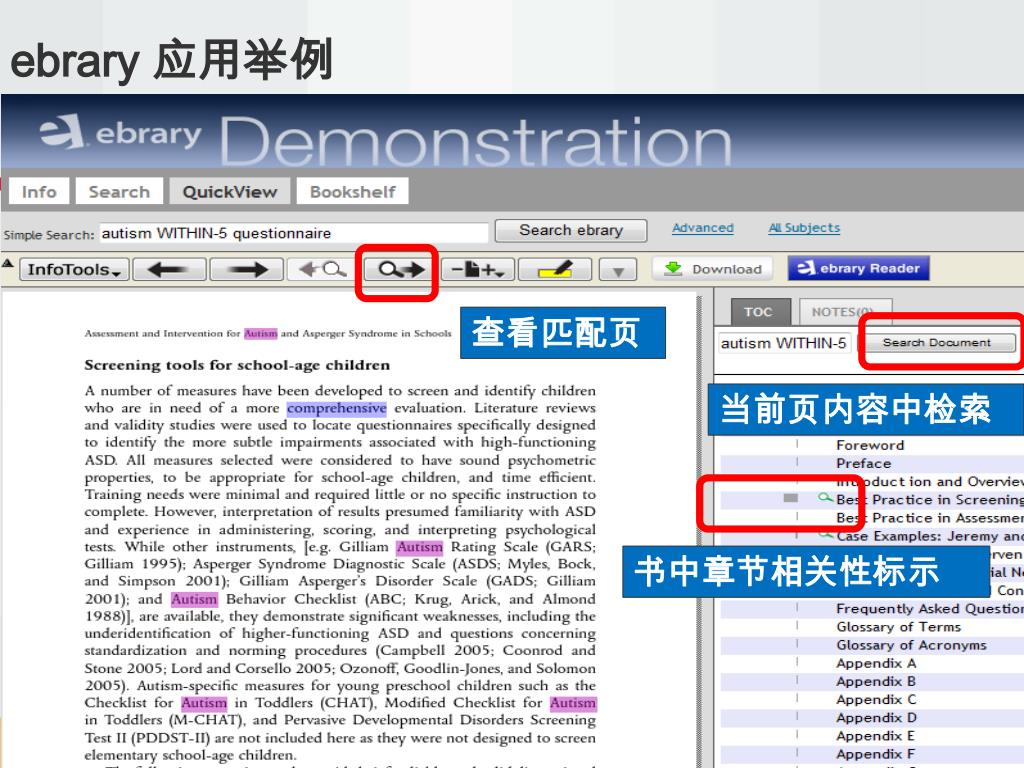
Task: Select the yellow highlighter tool
Action: coord(554,269)
